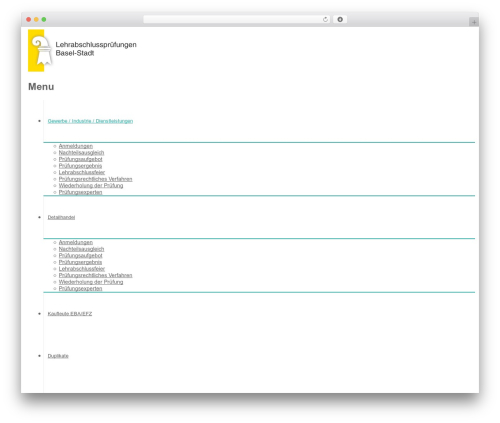
Task: Open Prüfungsexperten under Detailhandel section
Action: (x=80, y=289)
